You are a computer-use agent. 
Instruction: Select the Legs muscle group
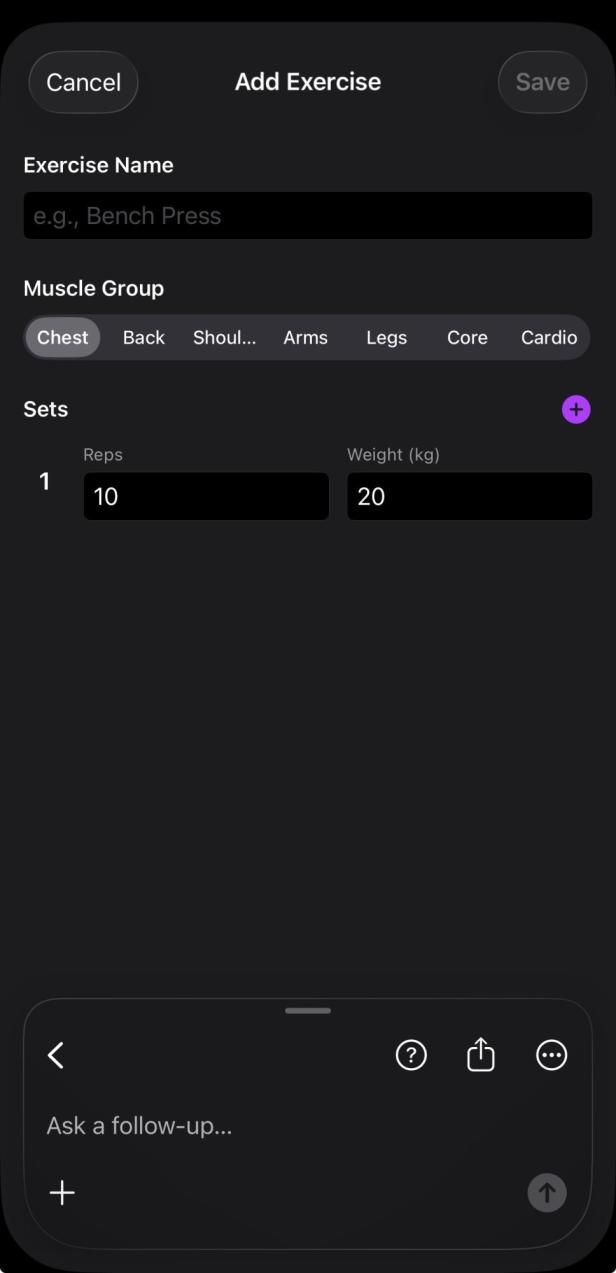(x=386, y=337)
